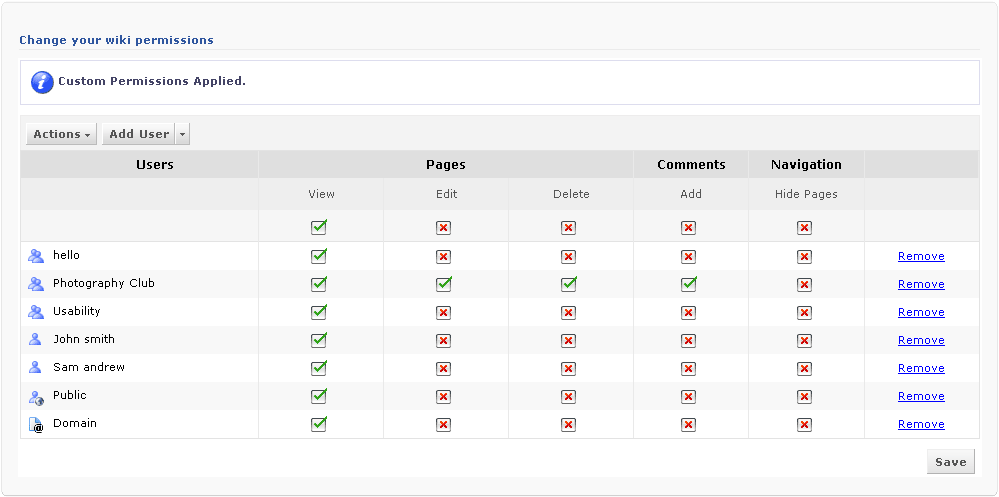This screenshot has width=999, height=497.
Task: Click the group icon beside hello
Action: [36, 256]
